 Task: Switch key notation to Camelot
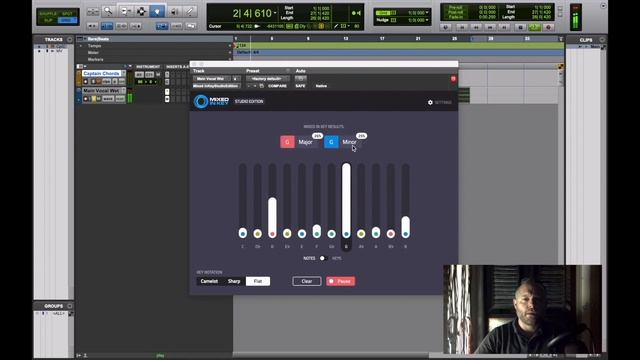pyautogui.click(x=209, y=281)
